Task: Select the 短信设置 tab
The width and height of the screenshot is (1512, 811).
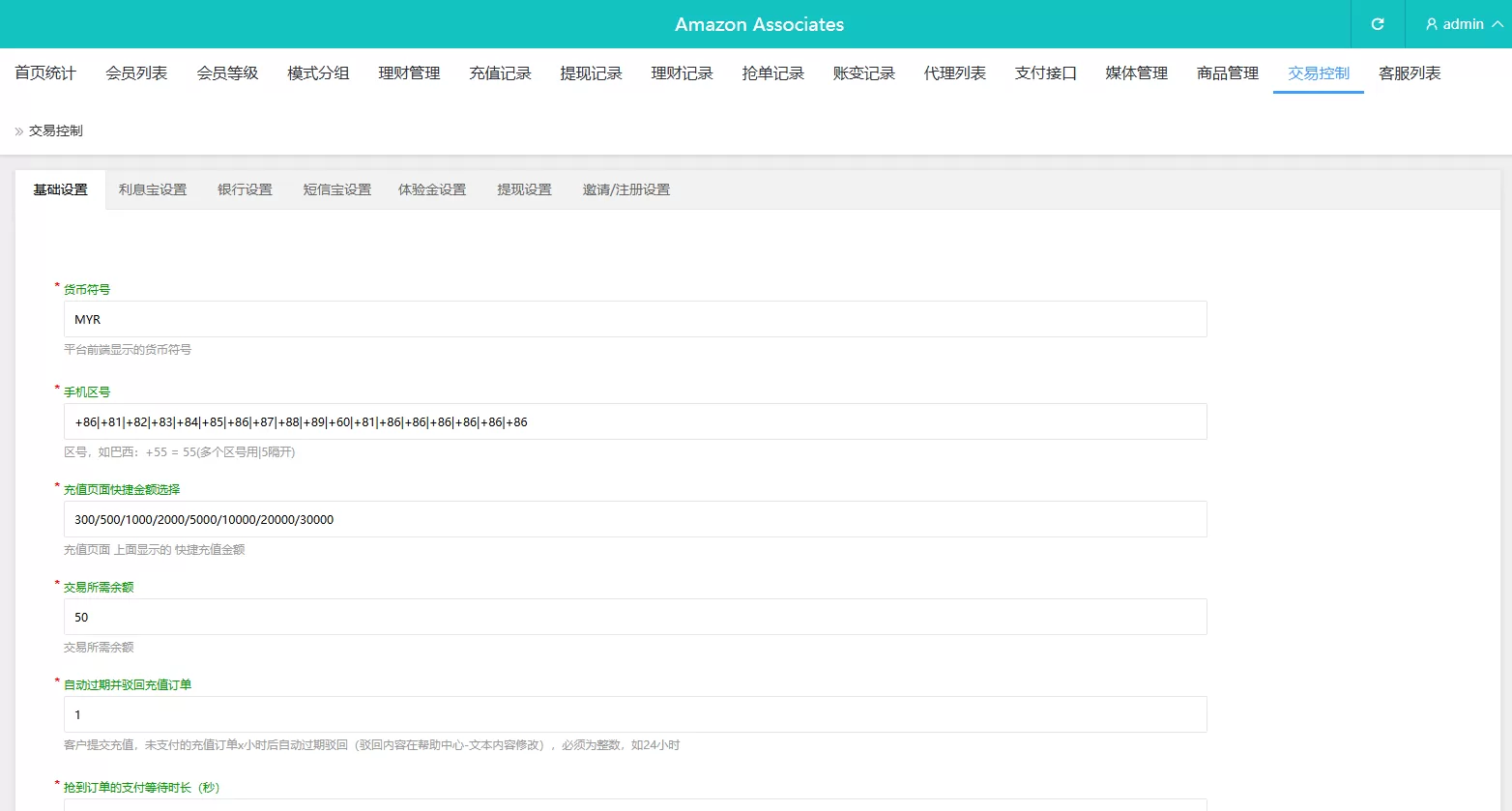Action: coord(335,189)
